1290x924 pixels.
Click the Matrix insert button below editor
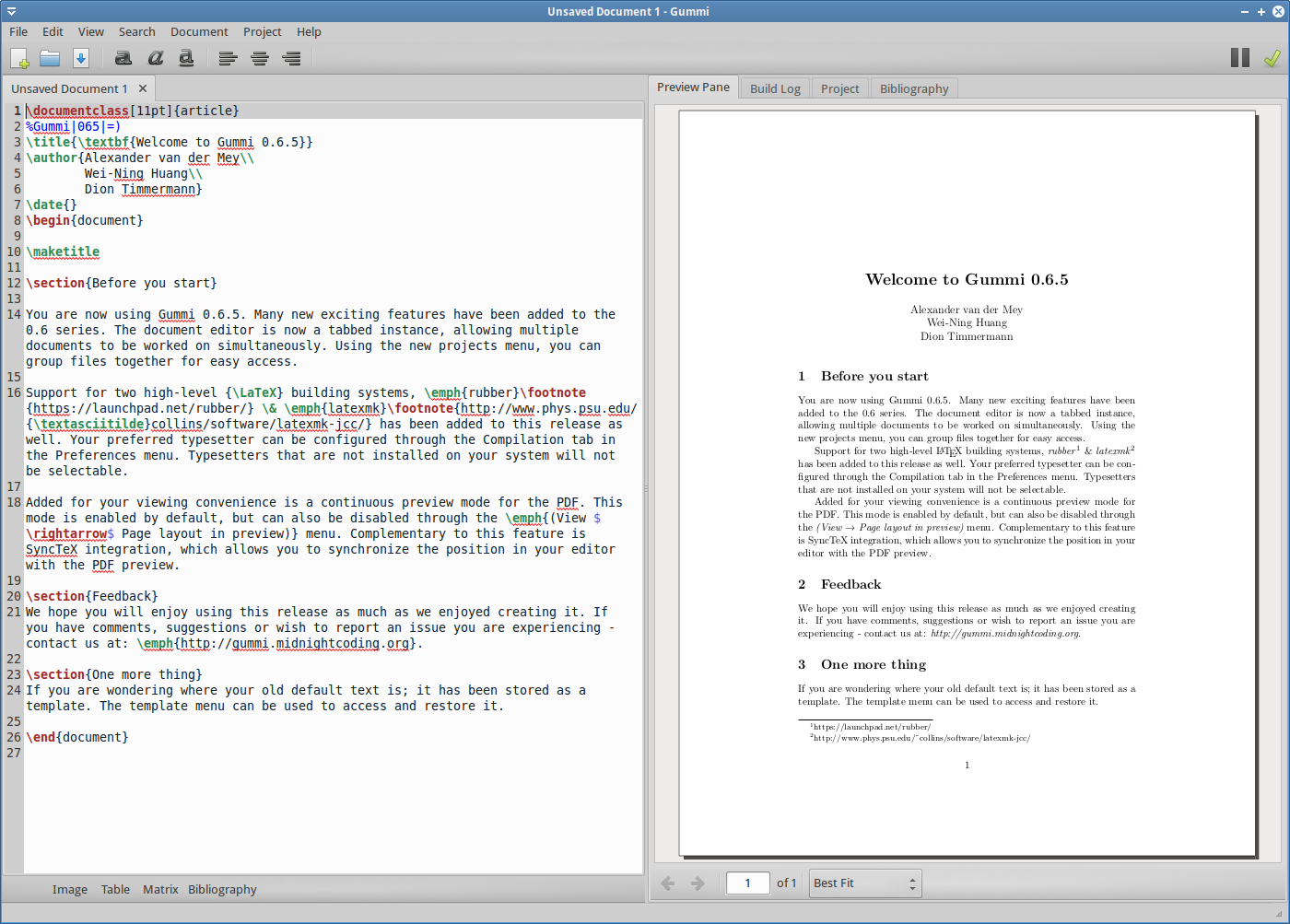[160, 889]
